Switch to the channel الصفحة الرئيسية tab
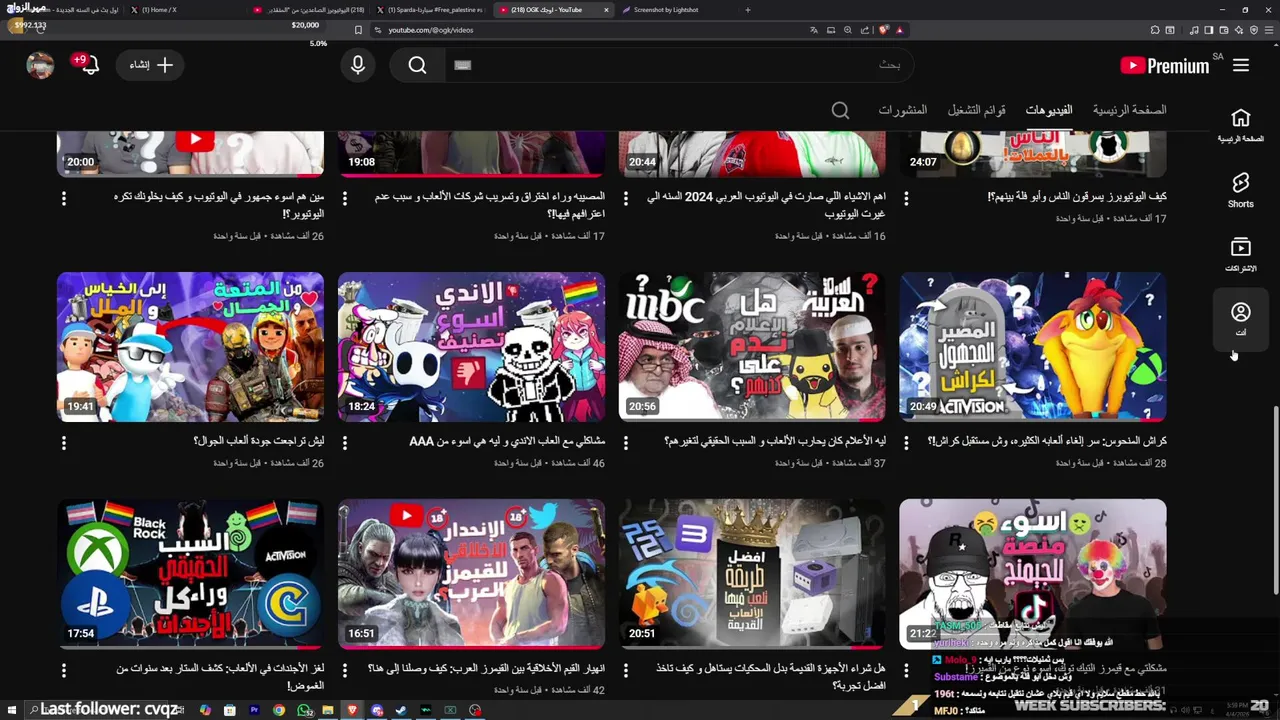1280x720 pixels. (x=1129, y=110)
